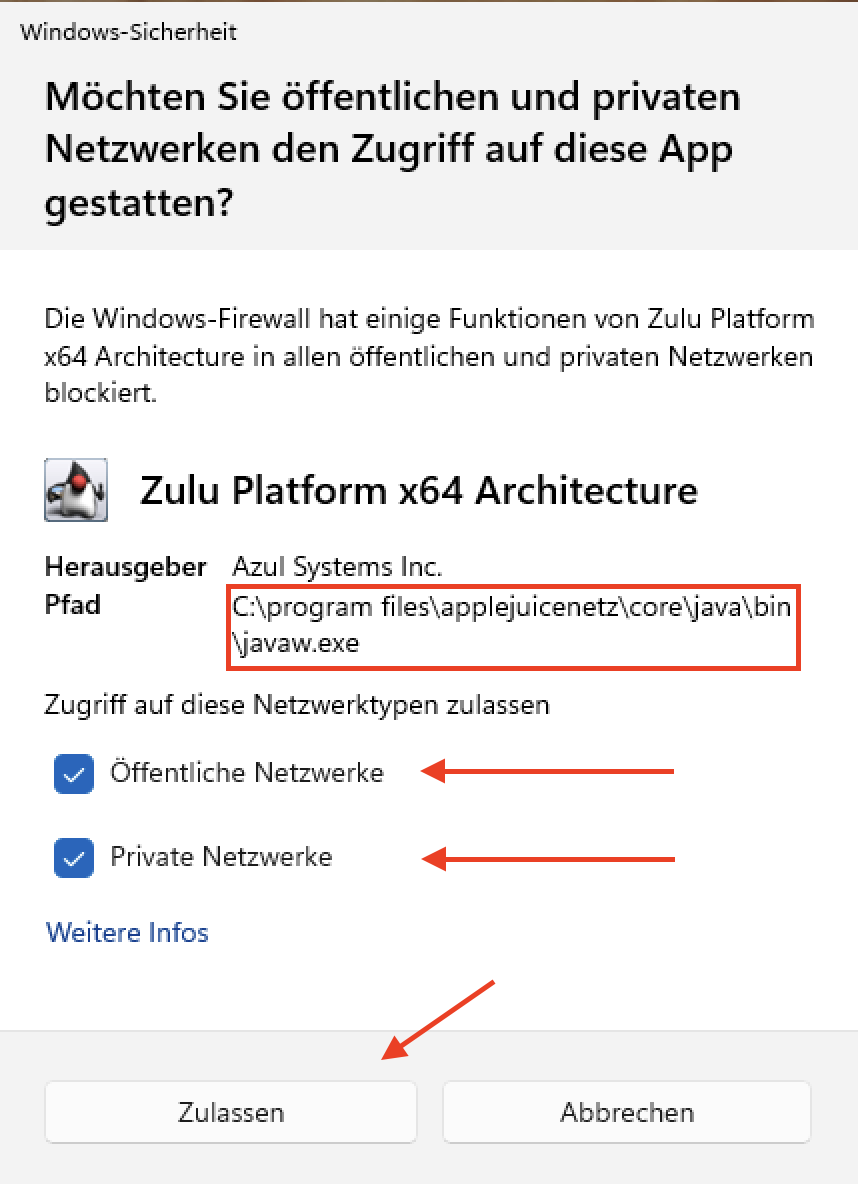Open the Weitere Infos link

[127, 933]
